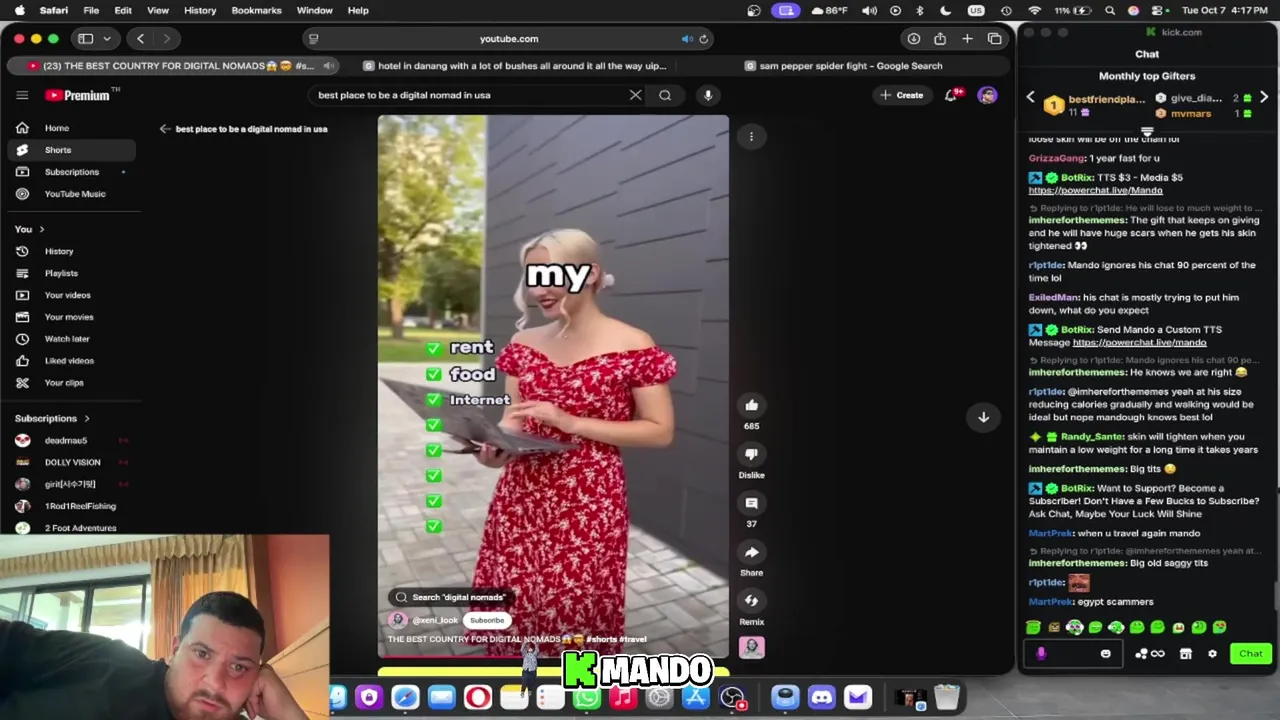Open the emoji picker in Kick chat
1280x720 pixels.
point(1105,654)
